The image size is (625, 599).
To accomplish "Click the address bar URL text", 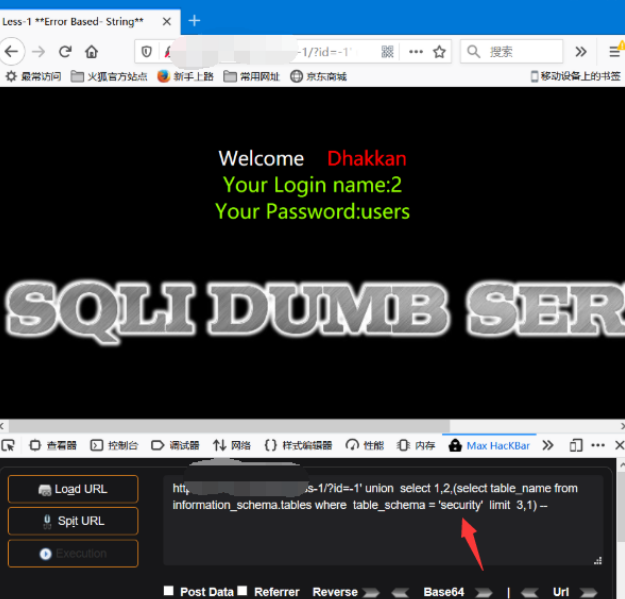I will click(325, 52).
